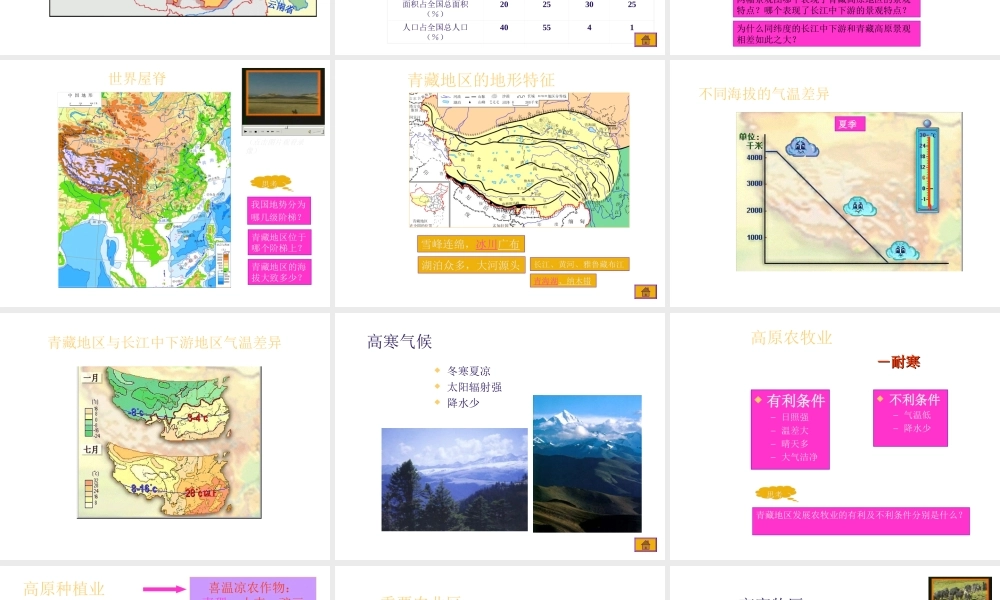Click the 青海湖 hyperlink

(x=545, y=281)
